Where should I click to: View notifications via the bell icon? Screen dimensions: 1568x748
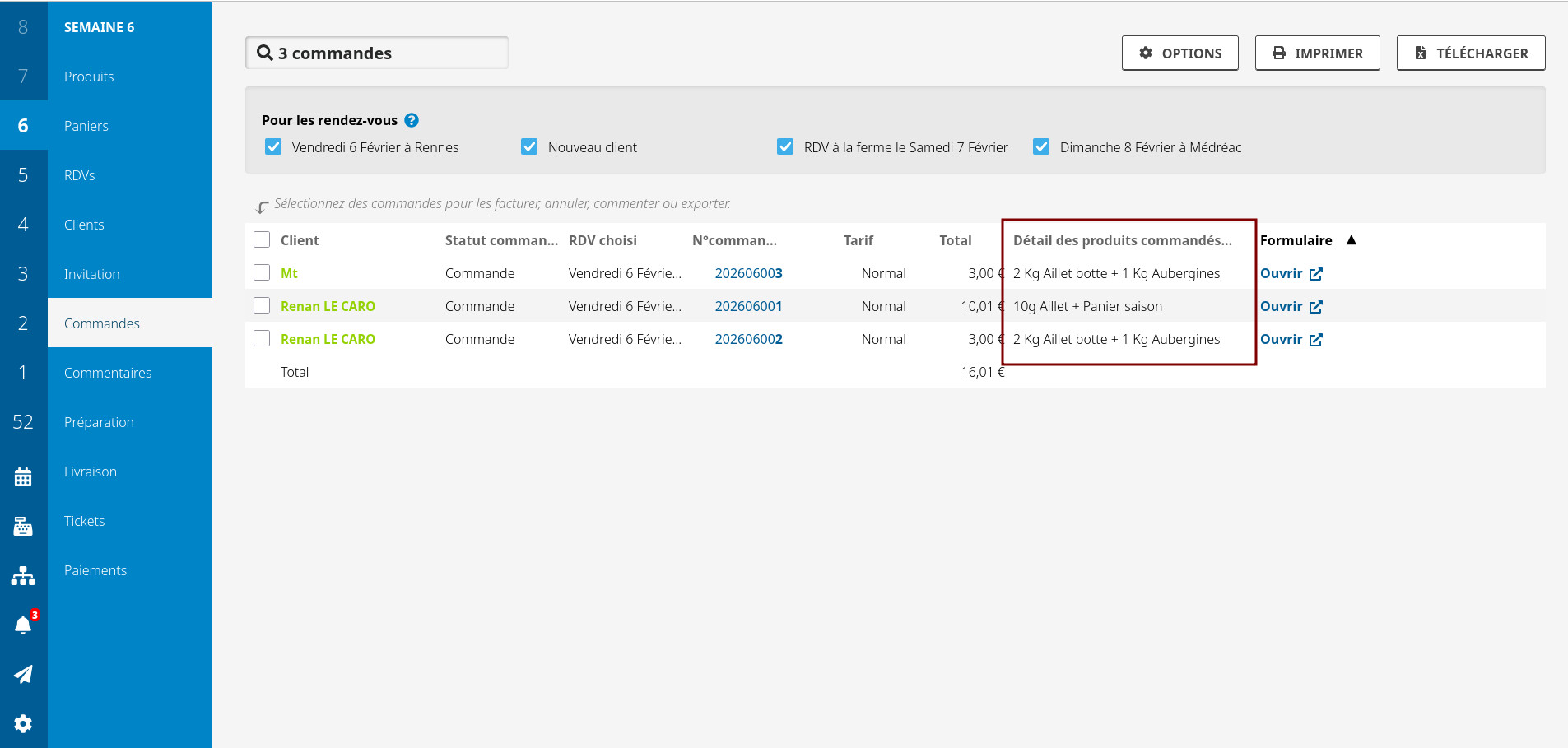point(23,625)
